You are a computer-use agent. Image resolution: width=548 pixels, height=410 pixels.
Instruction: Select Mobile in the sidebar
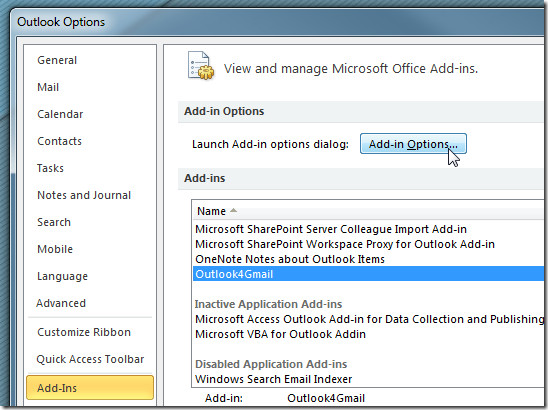[x=55, y=249]
